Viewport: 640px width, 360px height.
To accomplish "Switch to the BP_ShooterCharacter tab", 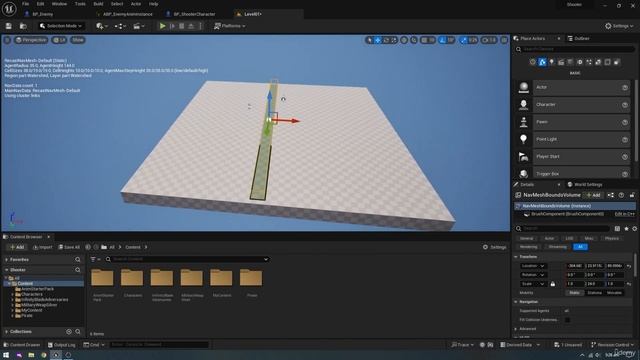I will click(x=194, y=14).
